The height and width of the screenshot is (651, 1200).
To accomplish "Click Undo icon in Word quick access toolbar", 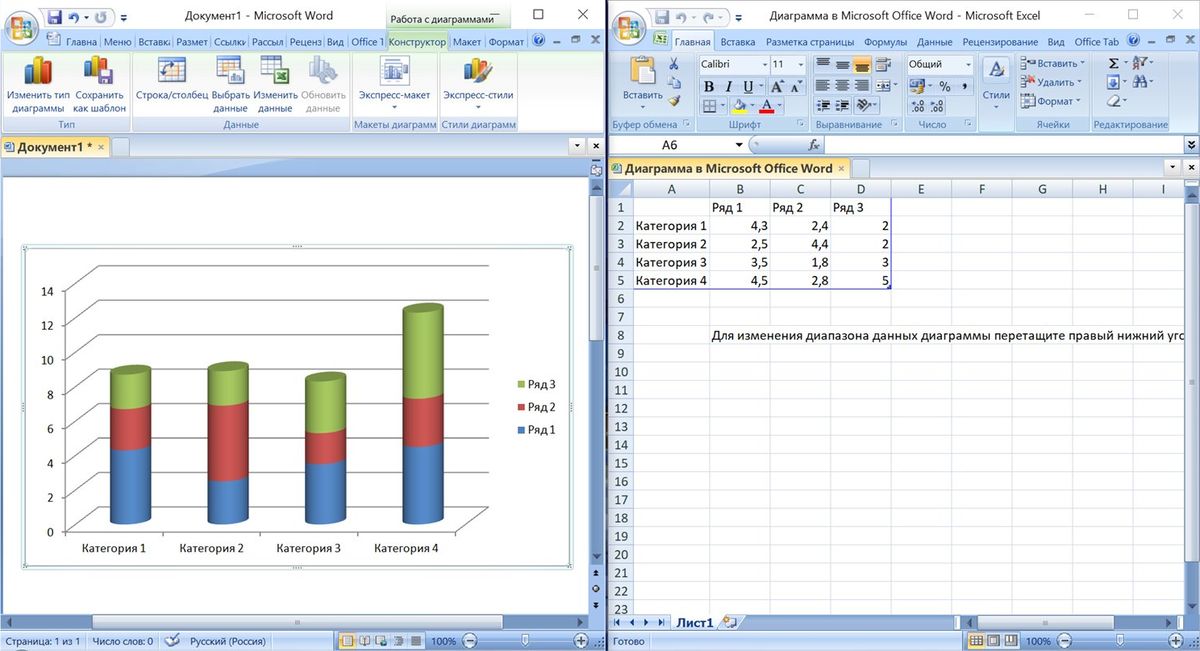I will (75, 17).
